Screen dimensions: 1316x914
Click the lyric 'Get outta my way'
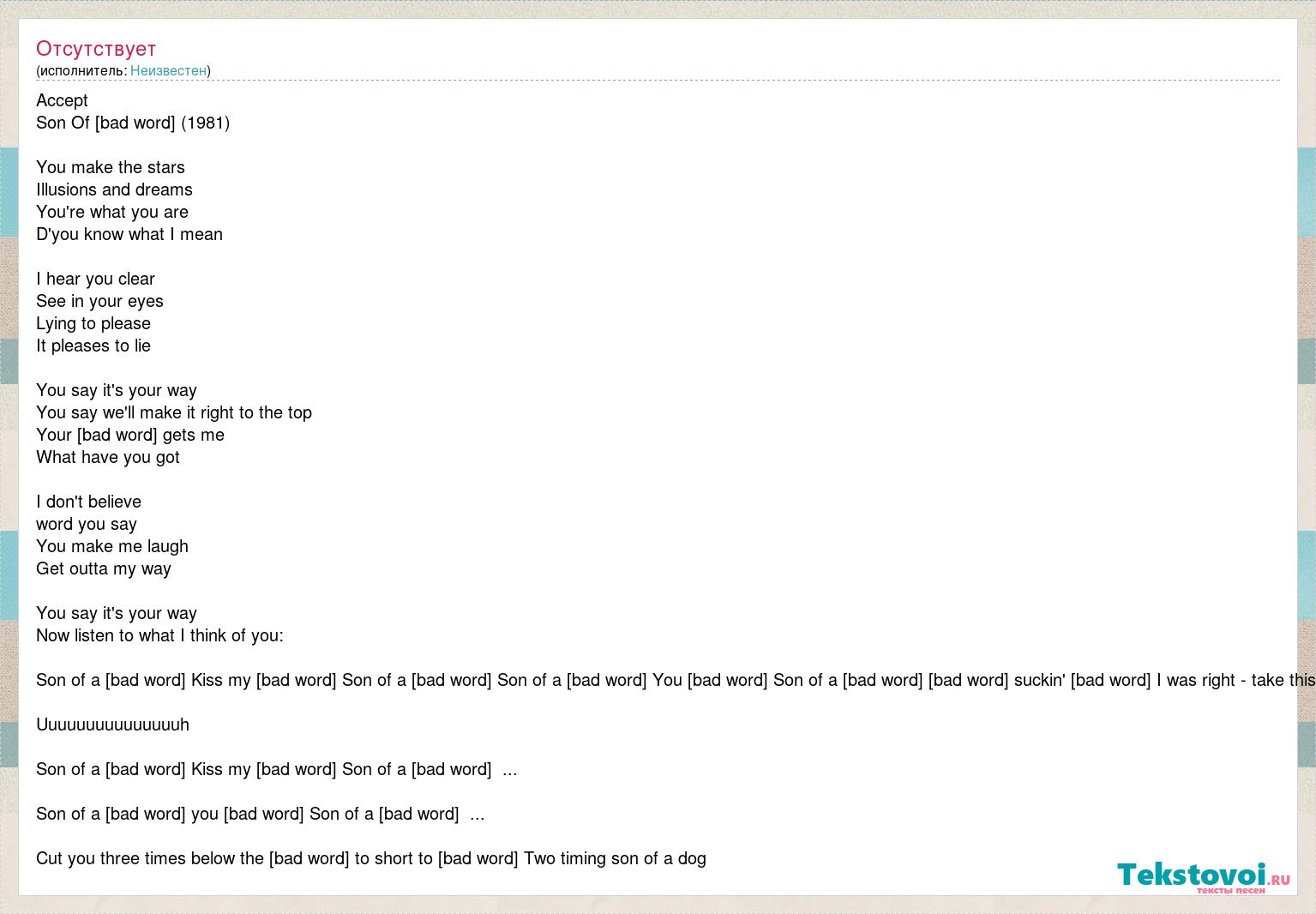coord(104,568)
